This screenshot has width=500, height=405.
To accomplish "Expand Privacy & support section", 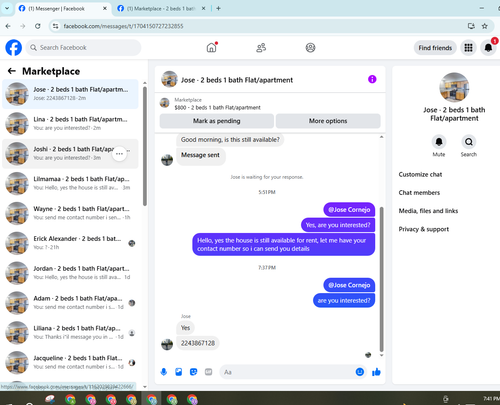I will 424,229.
